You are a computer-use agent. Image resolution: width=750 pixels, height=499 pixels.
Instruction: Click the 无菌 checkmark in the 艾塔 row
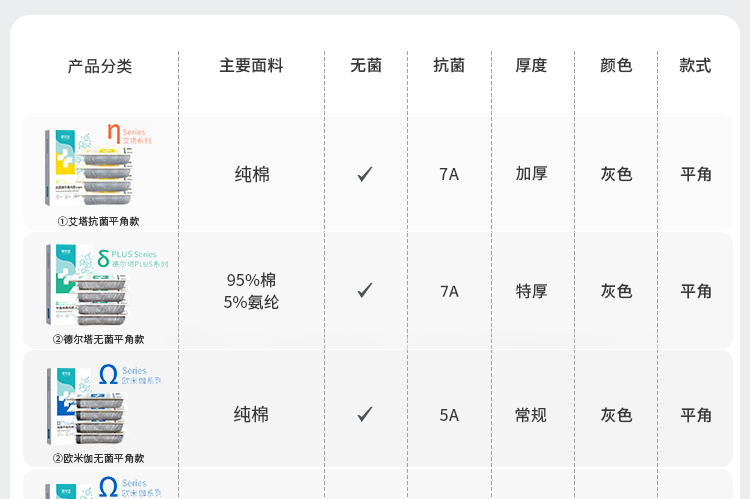tap(365, 174)
